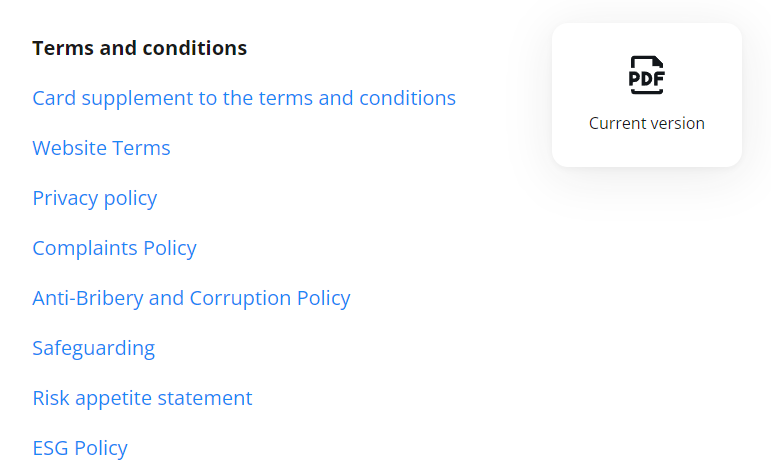
Task: Open the Privacy policy link
Action: pos(94,198)
